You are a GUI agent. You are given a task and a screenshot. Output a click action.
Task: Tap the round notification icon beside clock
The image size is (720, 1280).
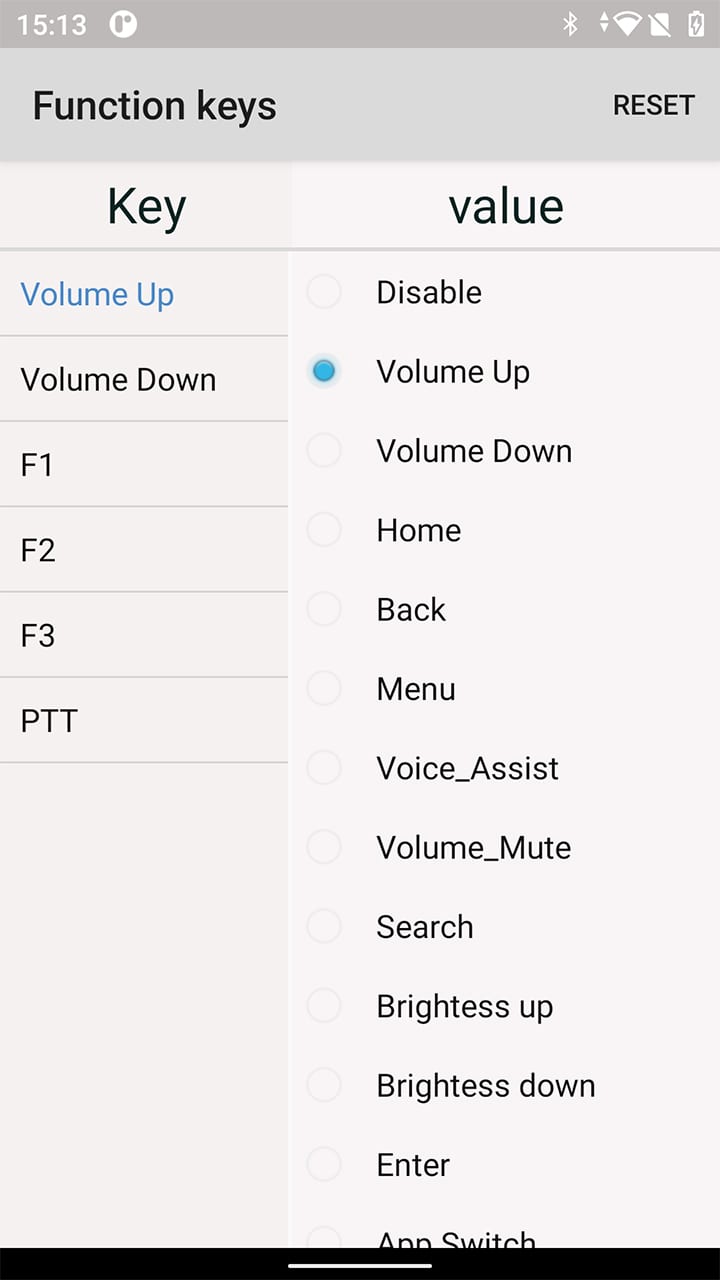coord(123,24)
